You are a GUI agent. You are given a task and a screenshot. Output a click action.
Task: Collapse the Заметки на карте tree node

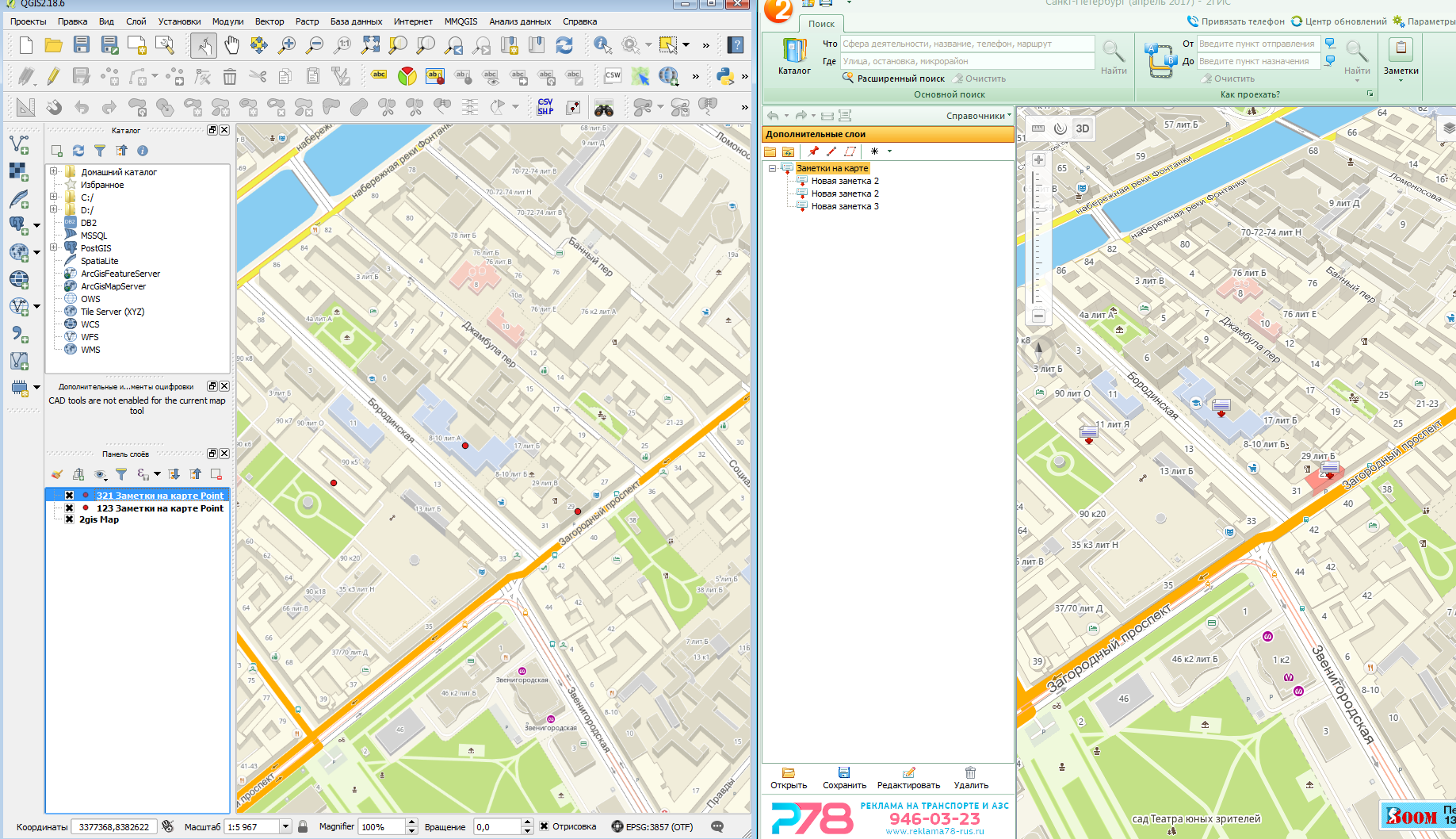click(772, 168)
